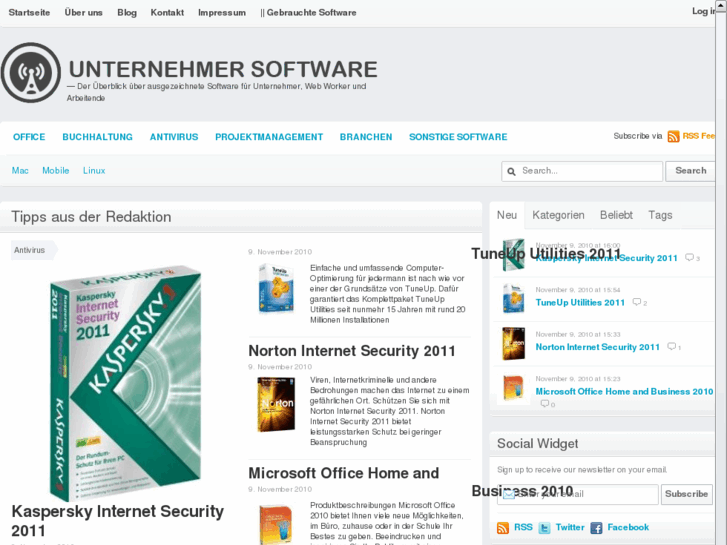Screen dimensions: 727x545
Task: Click the Twitter text link
Action: point(570,527)
